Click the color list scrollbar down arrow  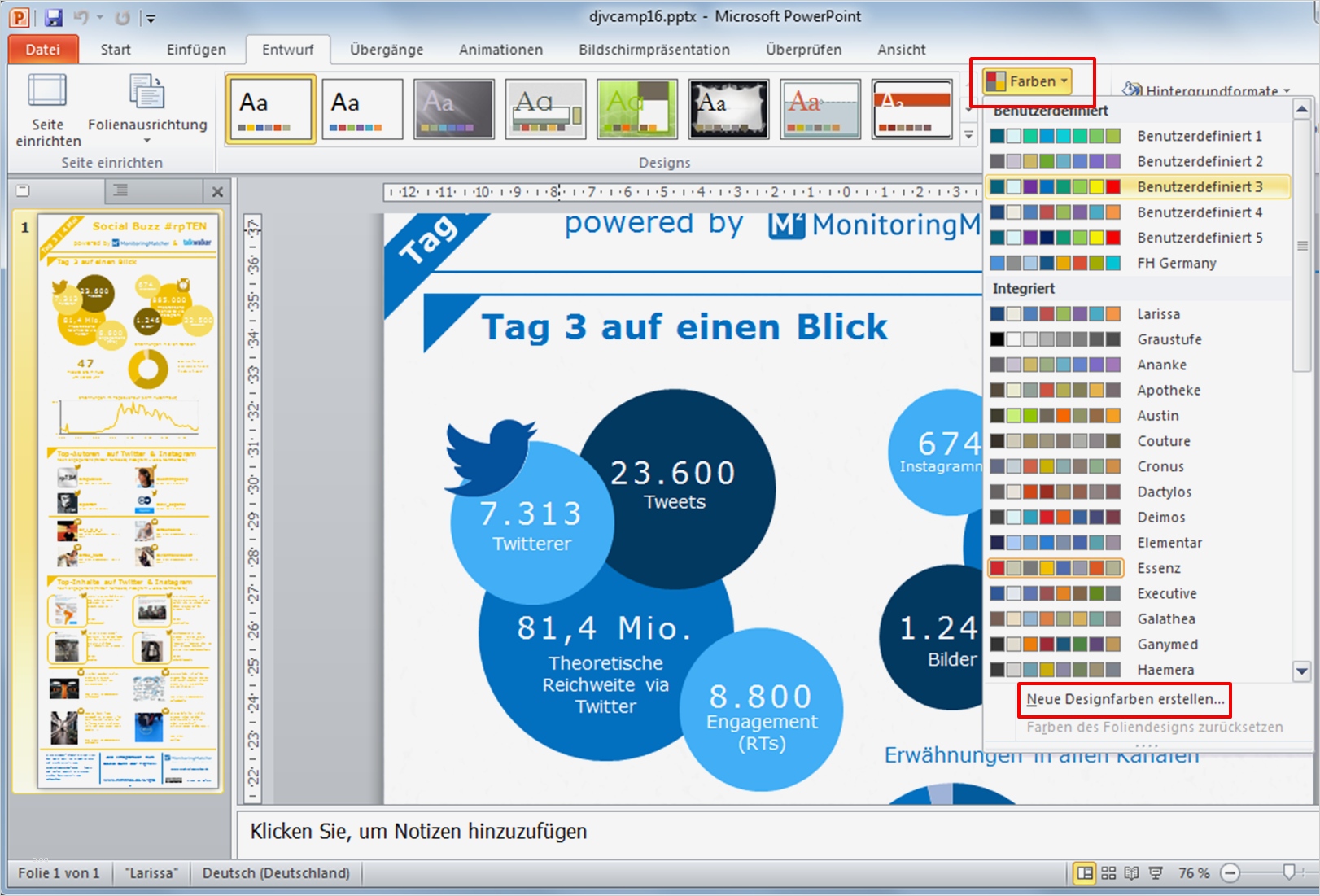[x=1302, y=672]
